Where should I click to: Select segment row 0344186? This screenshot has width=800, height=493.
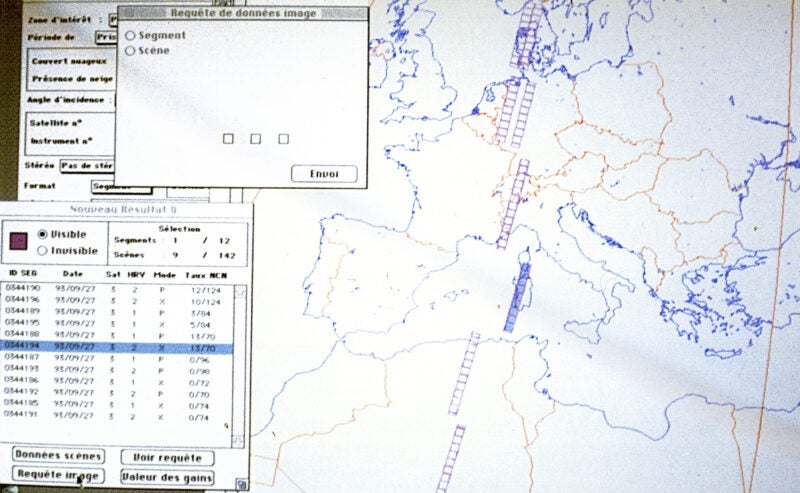pyautogui.click(x=116, y=382)
